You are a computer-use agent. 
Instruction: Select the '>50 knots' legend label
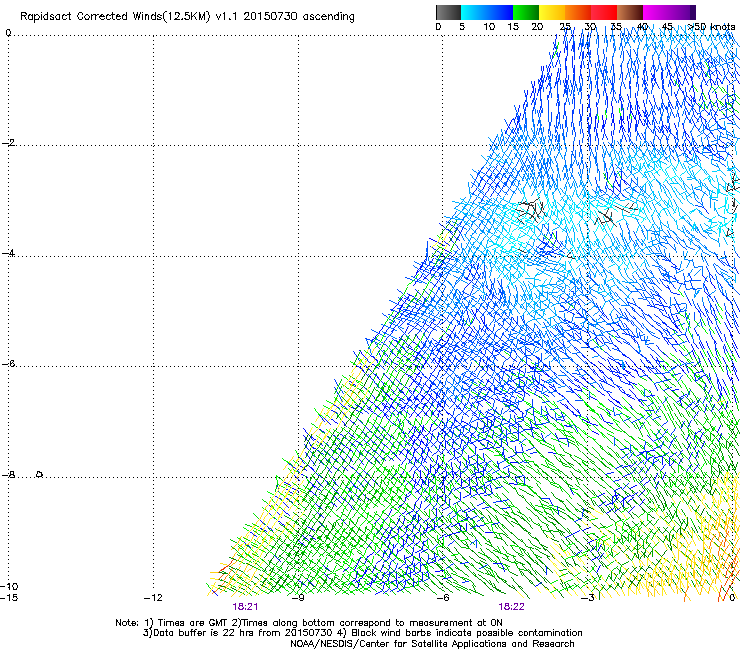point(712,27)
